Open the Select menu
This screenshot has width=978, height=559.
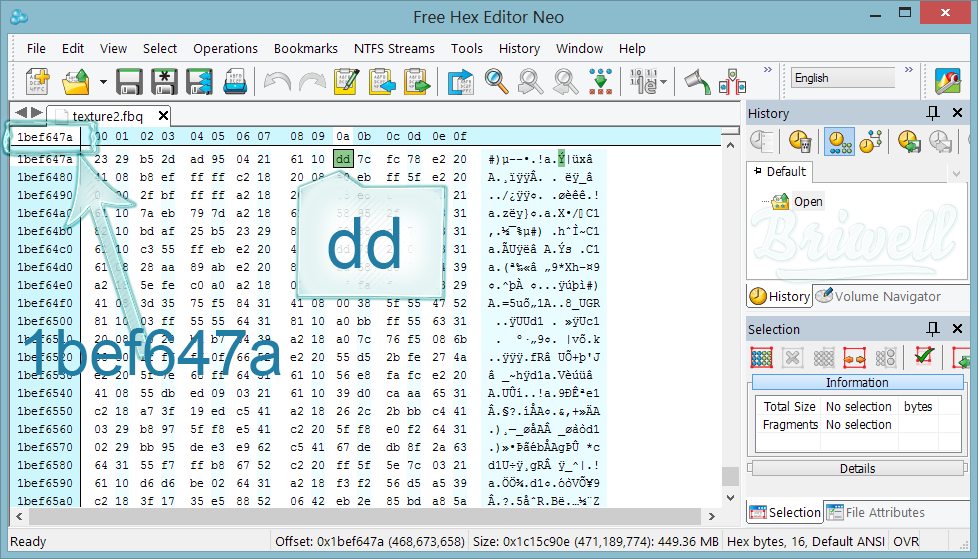tap(160, 49)
